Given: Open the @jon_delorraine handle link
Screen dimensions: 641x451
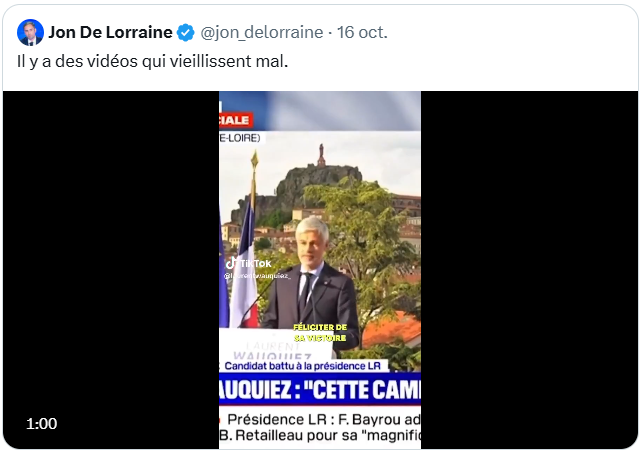Looking at the screenshot, I should (x=262, y=32).
